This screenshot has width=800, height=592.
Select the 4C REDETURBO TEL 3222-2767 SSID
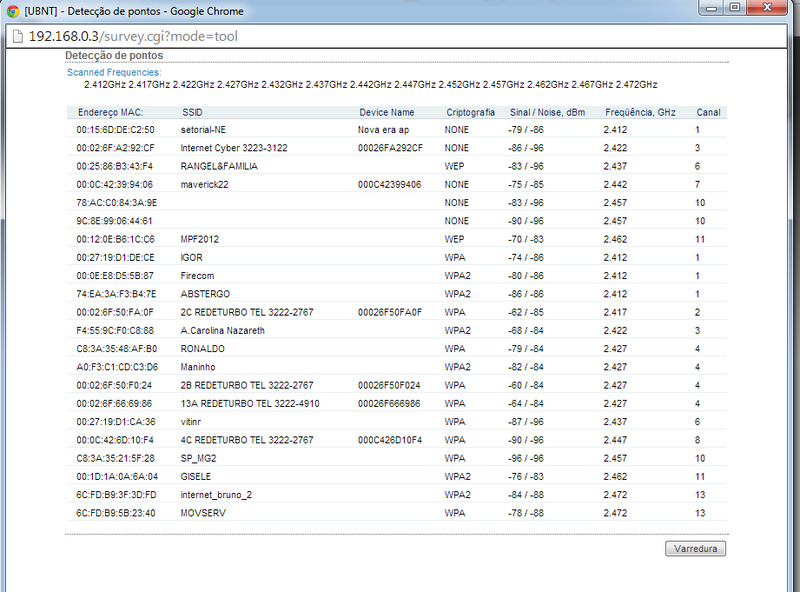(x=247, y=440)
